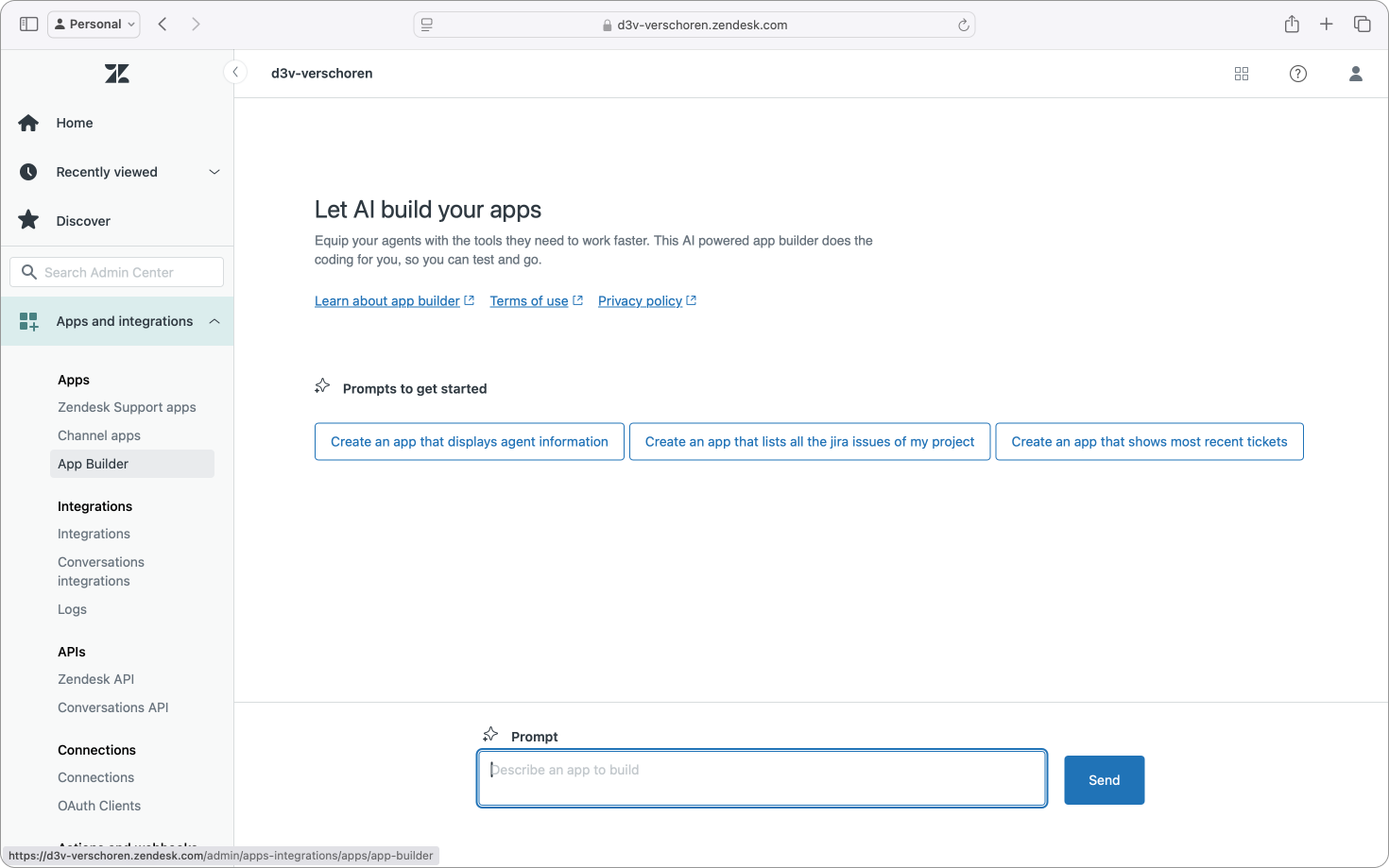Viewport: 1389px width, 868px height.
Task: Open Privacy policy link
Action: (640, 300)
